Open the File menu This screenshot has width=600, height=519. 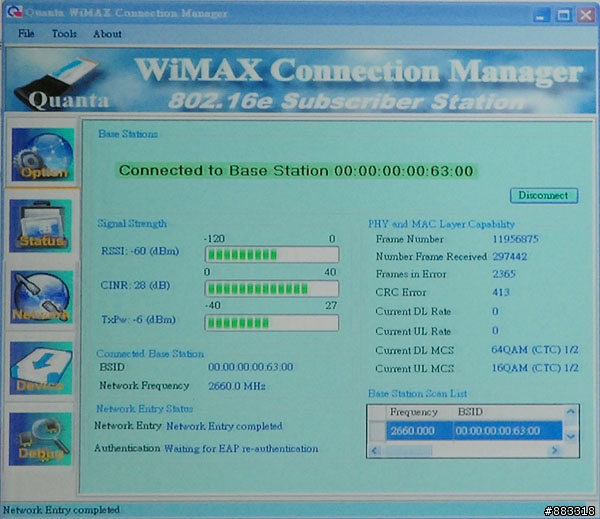[x=26, y=34]
